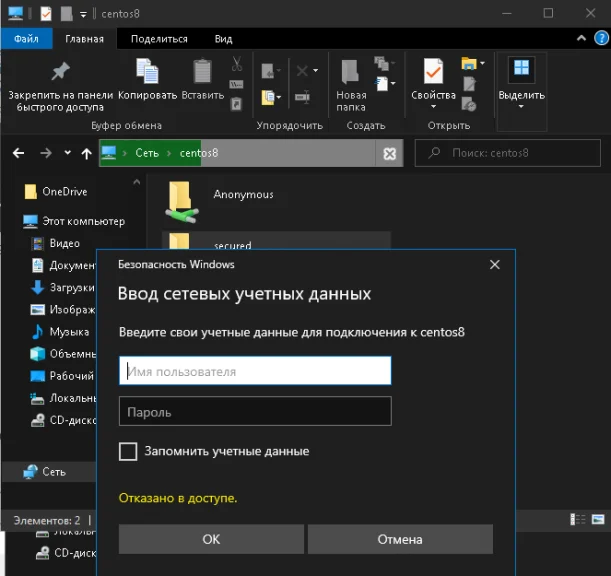
Task: Open Свойства (Properties) checkmark icon
Action: 433,72
